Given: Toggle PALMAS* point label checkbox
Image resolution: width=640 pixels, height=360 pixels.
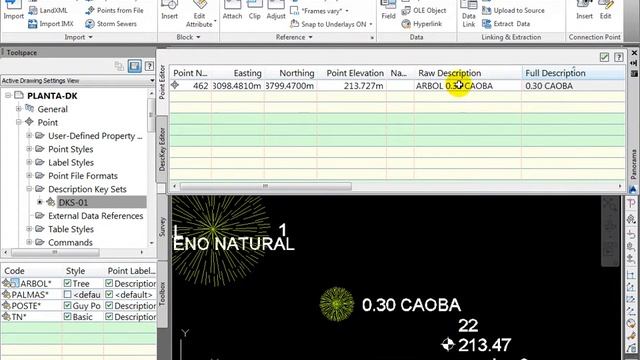Looking at the screenshot, I should (x=109, y=294).
